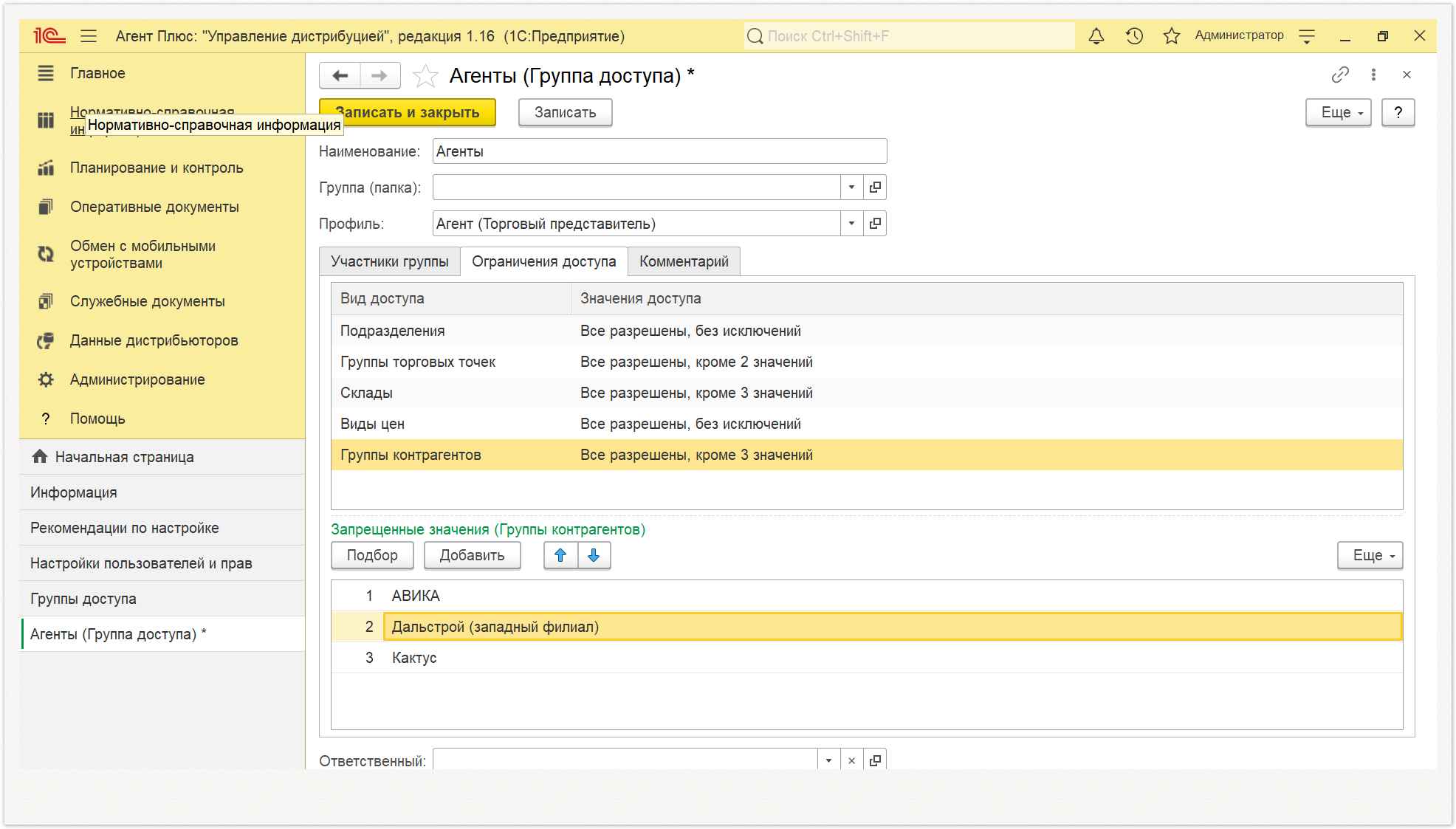
Task: Click the Записать button
Action: (x=565, y=112)
